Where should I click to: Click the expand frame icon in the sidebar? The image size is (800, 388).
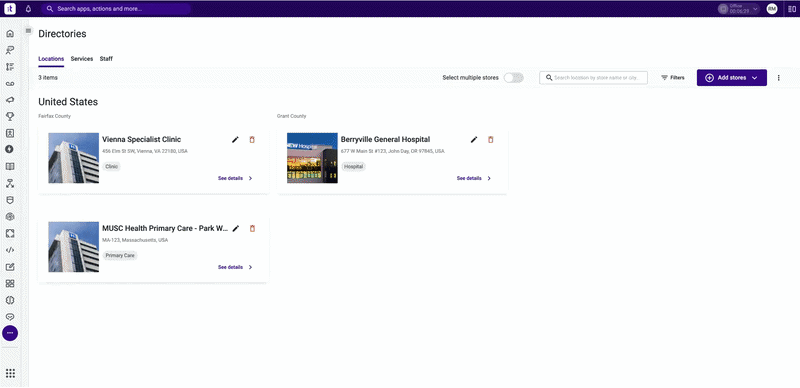(10, 233)
